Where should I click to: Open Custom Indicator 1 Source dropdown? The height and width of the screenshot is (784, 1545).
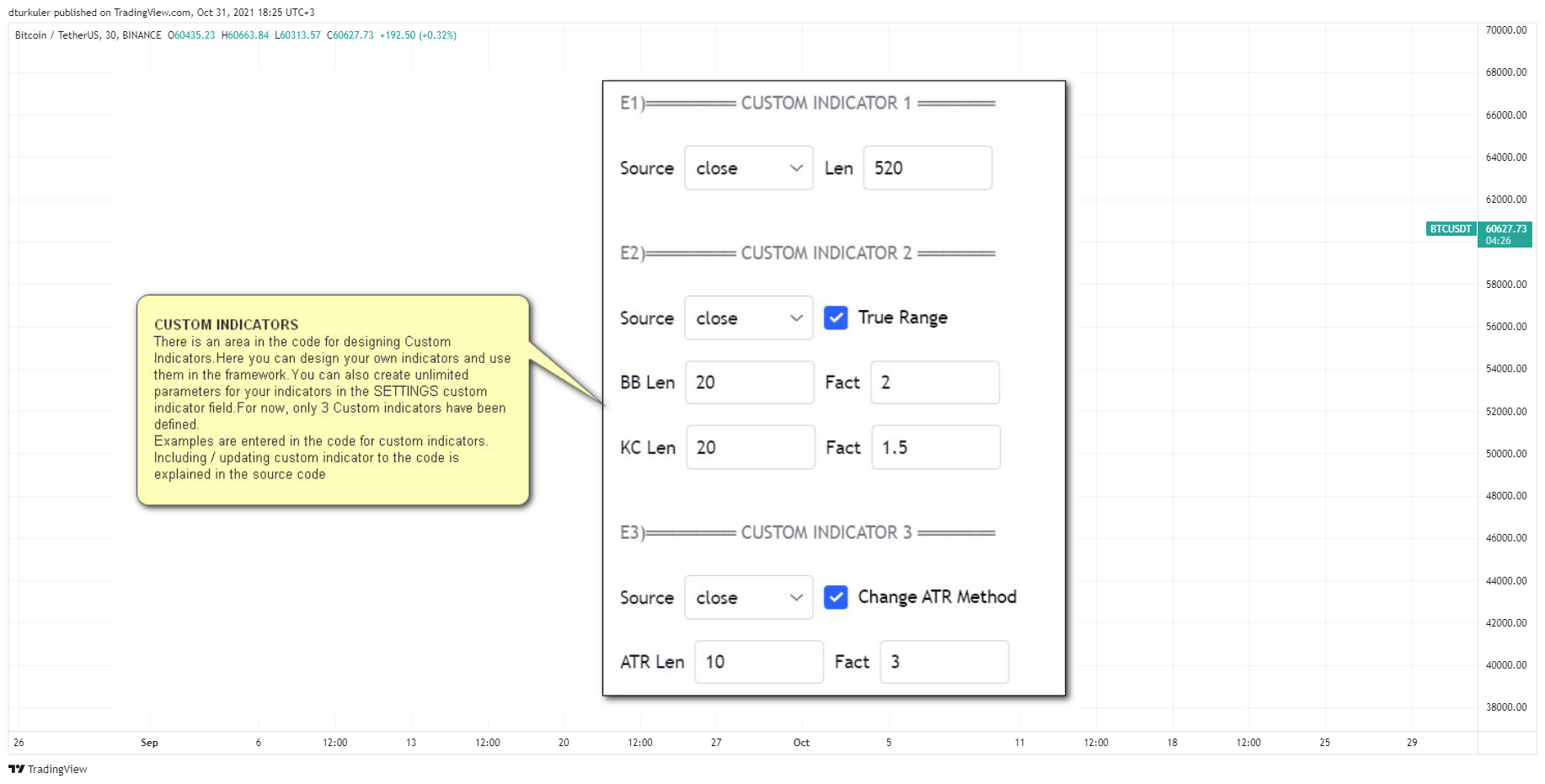click(x=749, y=168)
